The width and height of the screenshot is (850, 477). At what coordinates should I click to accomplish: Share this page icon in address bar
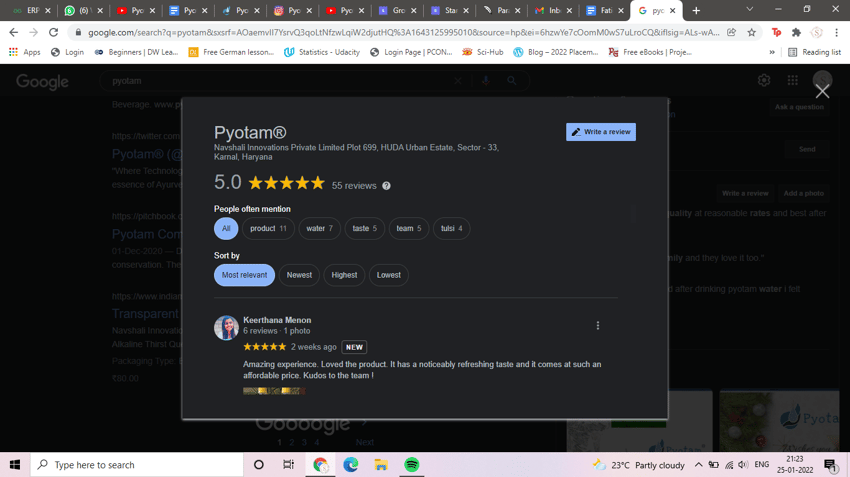(x=731, y=33)
